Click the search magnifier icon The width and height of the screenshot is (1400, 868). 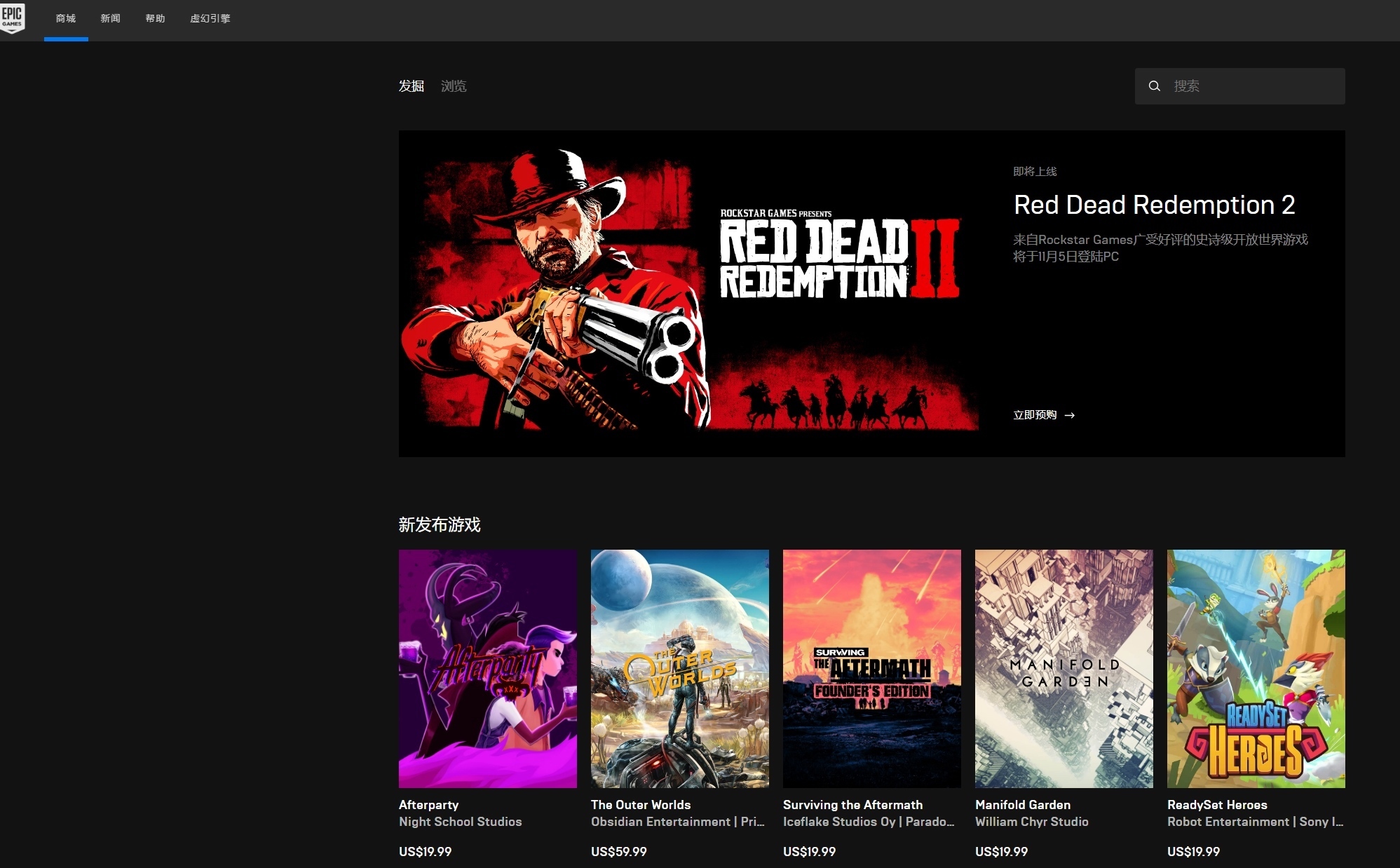click(1154, 86)
